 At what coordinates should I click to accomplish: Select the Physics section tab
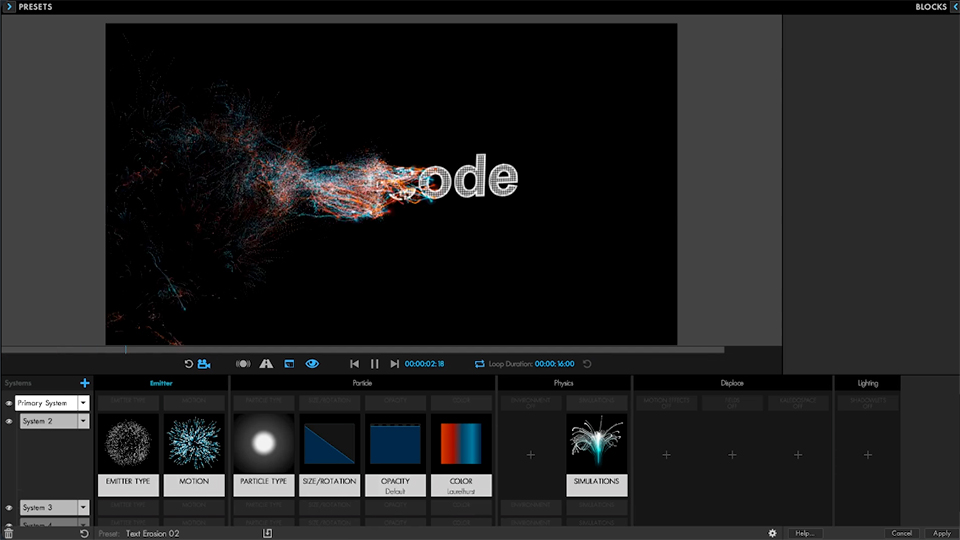[x=563, y=383]
